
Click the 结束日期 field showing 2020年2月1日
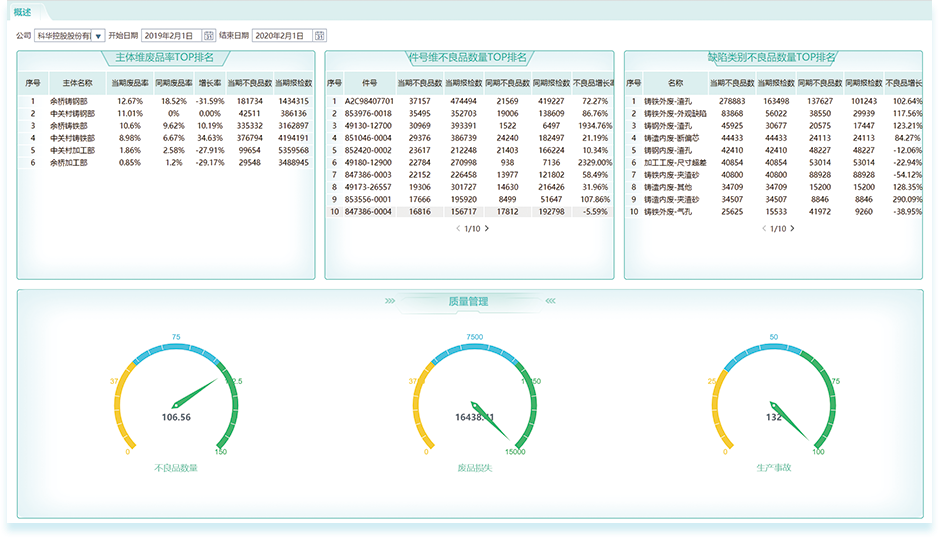point(282,36)
